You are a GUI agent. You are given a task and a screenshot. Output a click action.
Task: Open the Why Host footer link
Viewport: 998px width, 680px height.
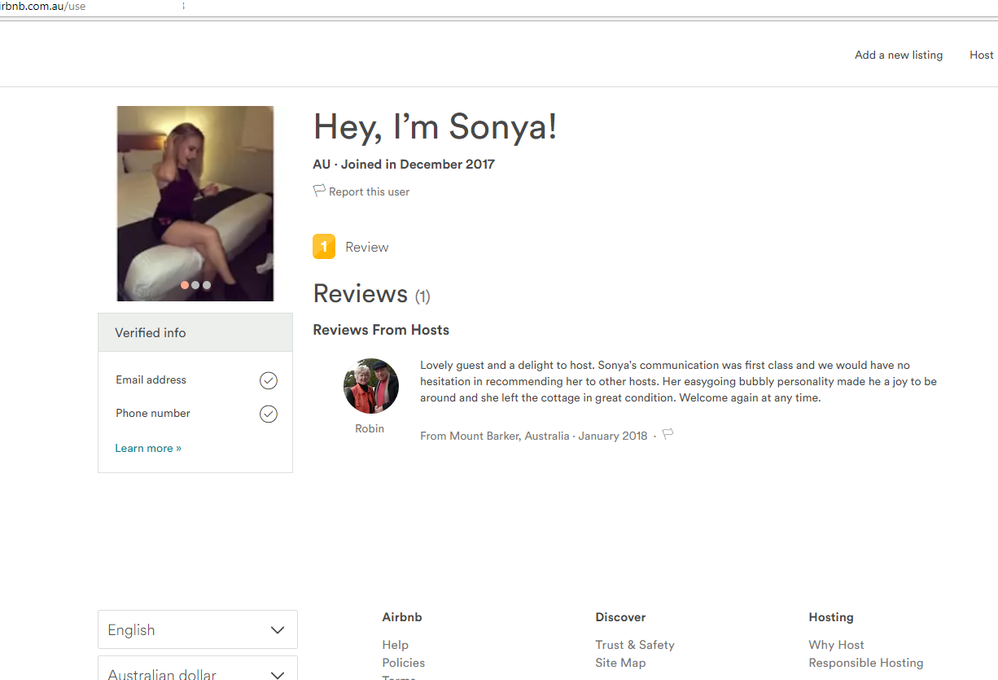[x=836, y=645]
